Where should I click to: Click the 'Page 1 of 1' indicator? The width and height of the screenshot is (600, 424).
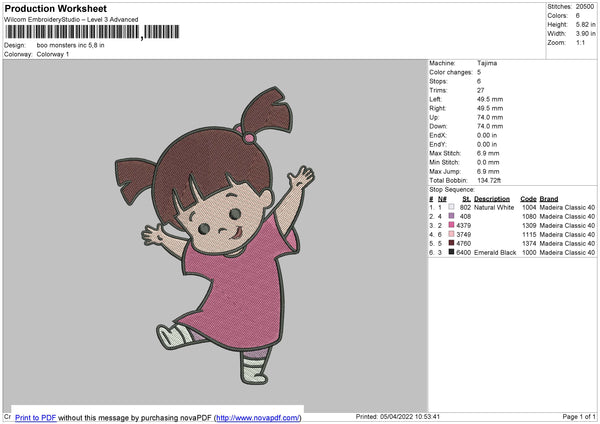[x=579, y=416]
